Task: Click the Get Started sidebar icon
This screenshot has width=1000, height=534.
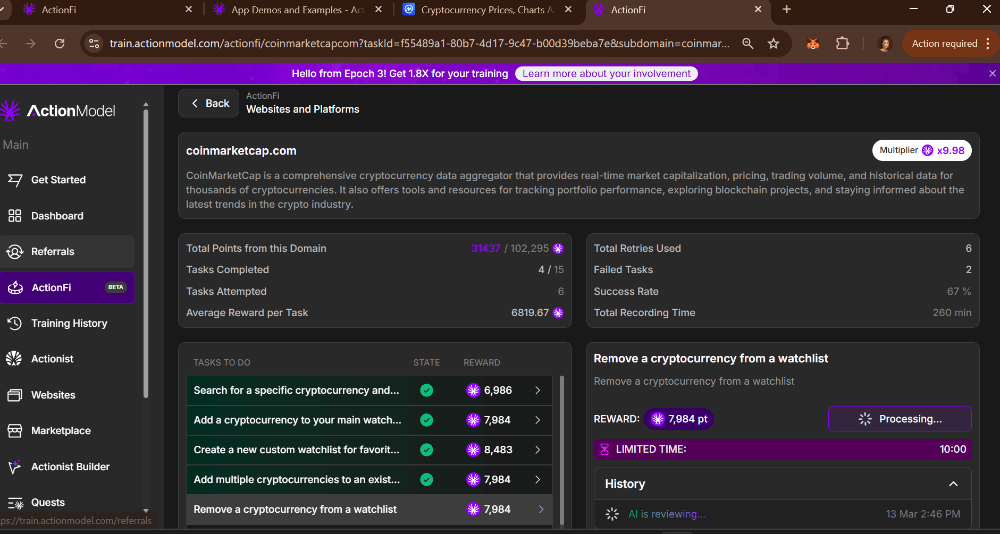Action: (x=15, y=180)
